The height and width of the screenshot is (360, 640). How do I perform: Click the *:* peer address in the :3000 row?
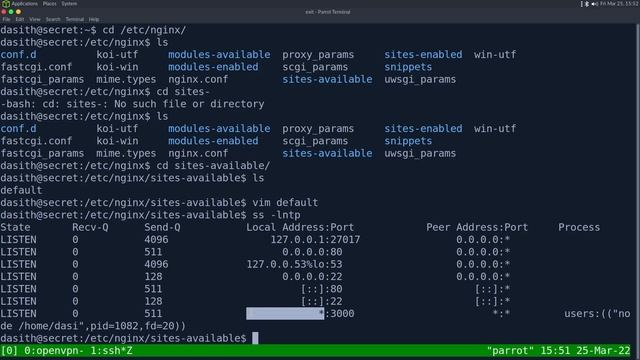(501, 313)
